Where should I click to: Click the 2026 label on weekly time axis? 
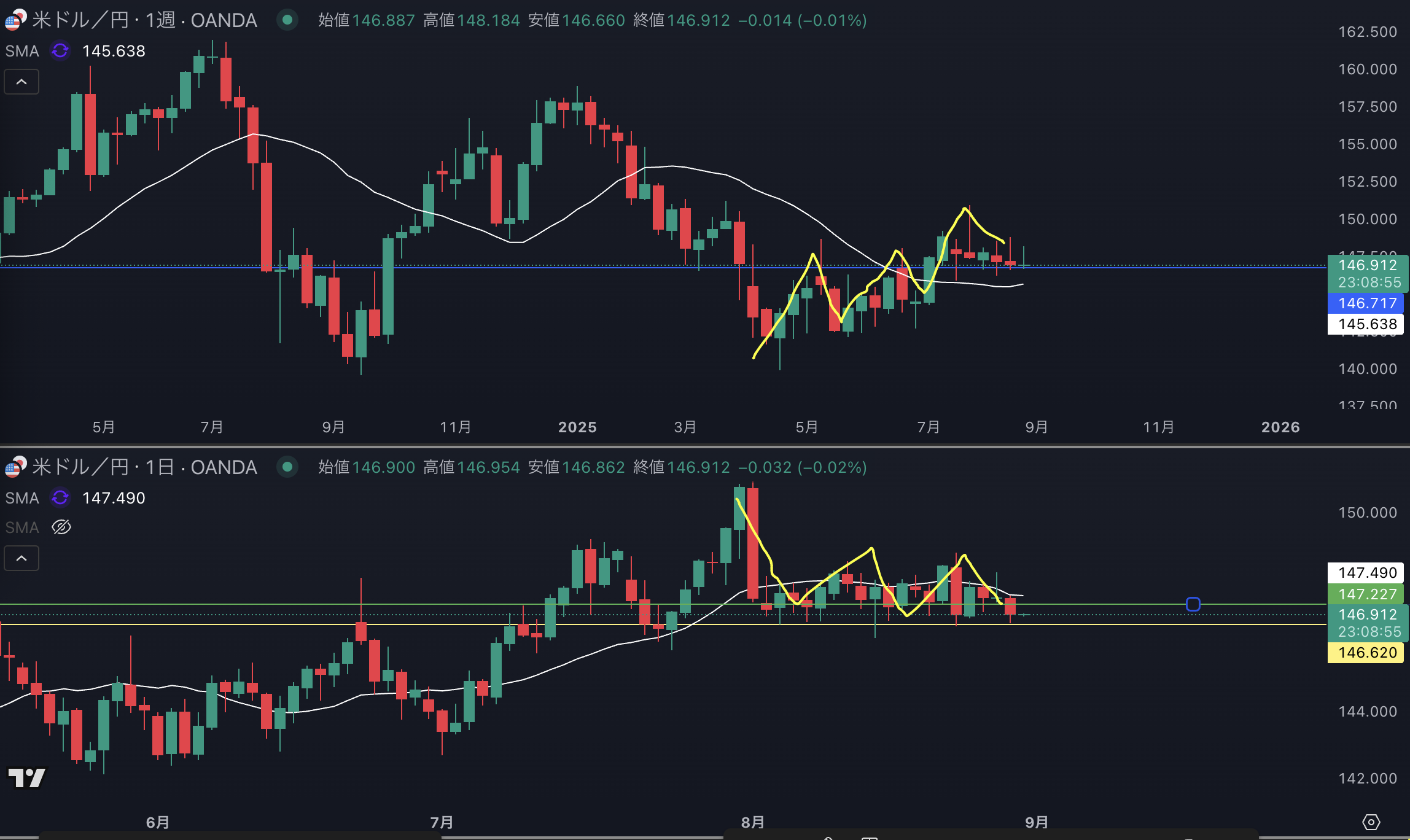tap(1280, 427)
